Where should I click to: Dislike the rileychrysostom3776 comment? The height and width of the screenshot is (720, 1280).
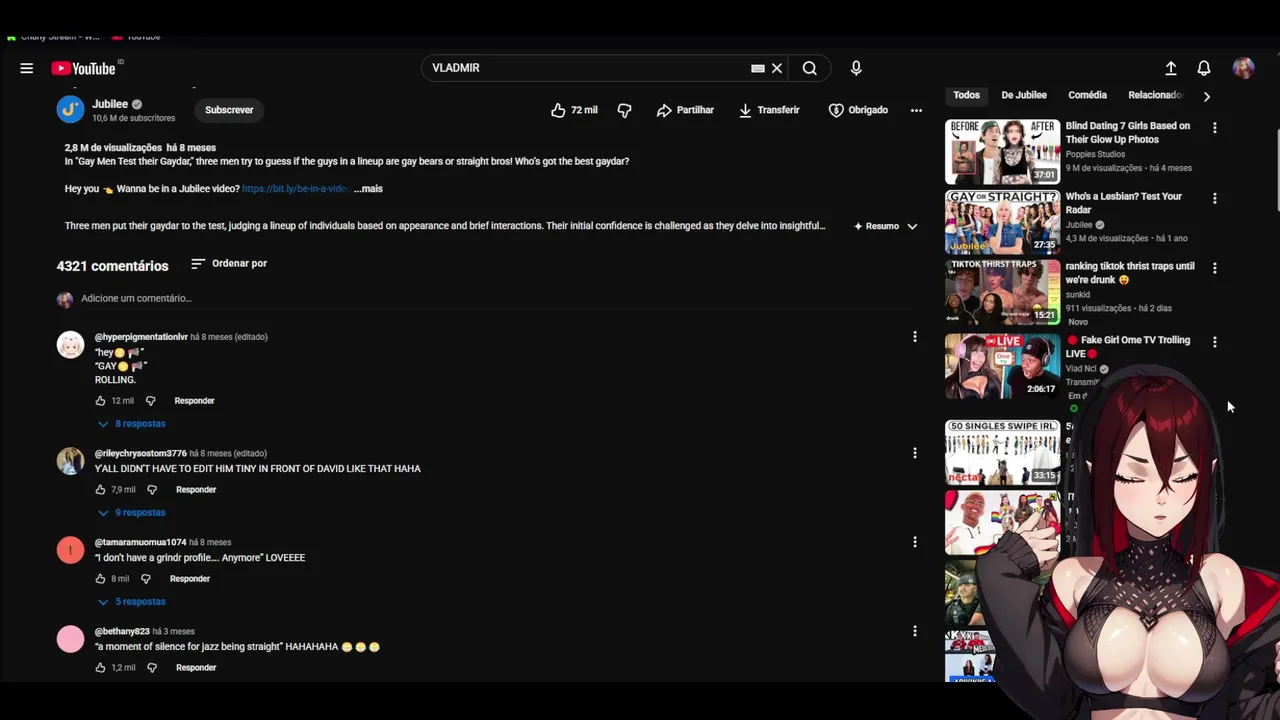click(x=152, y=490)
